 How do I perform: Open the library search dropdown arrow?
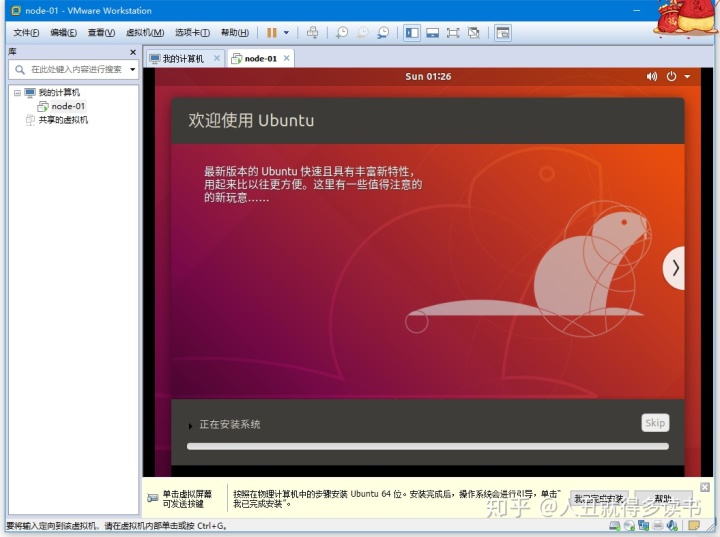pyautogui.click(x=133, y=69)
